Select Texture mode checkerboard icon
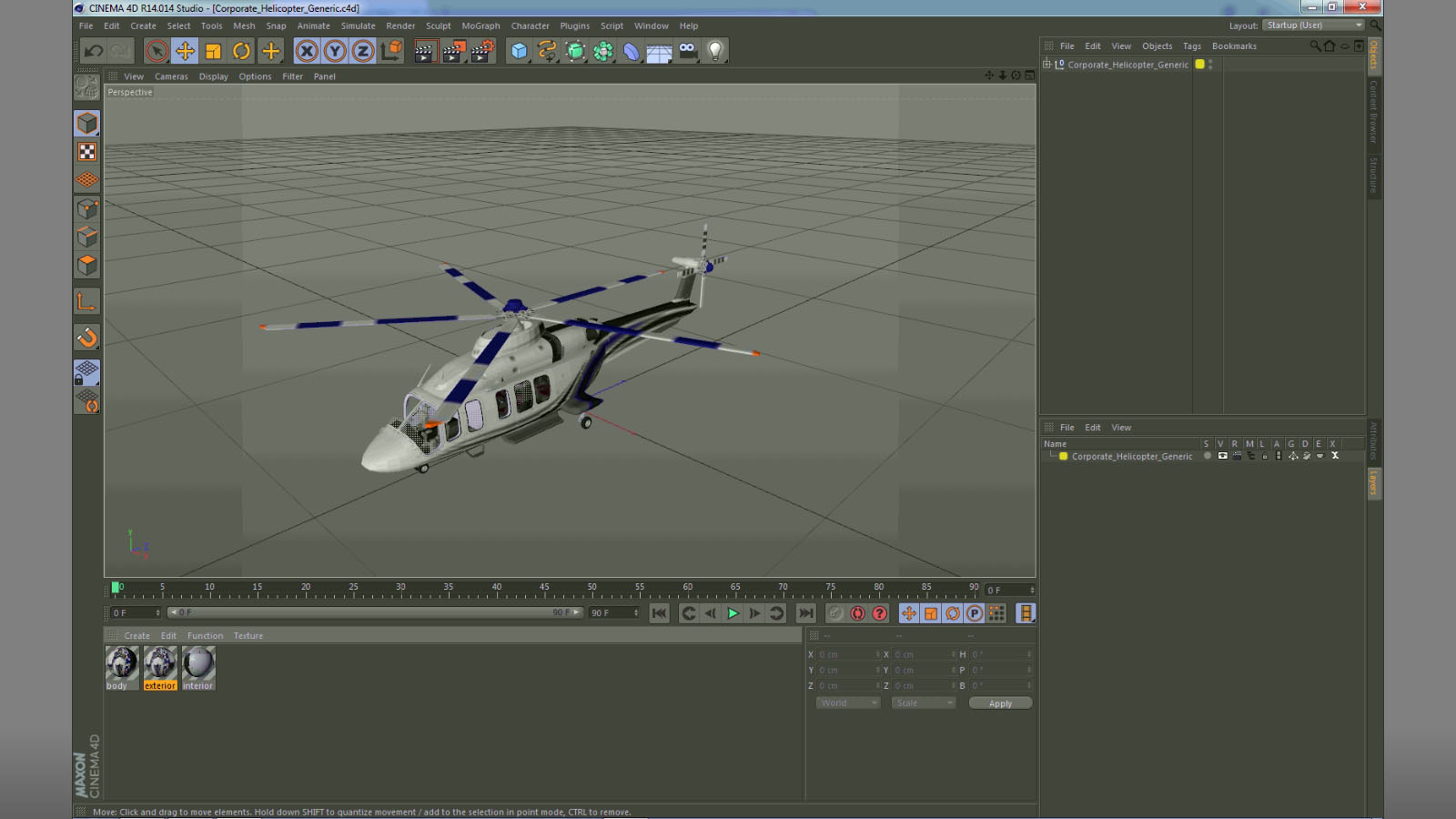The height and width of the screenshot is (819, 1456). pyautogui.click(x=87, y=152)
